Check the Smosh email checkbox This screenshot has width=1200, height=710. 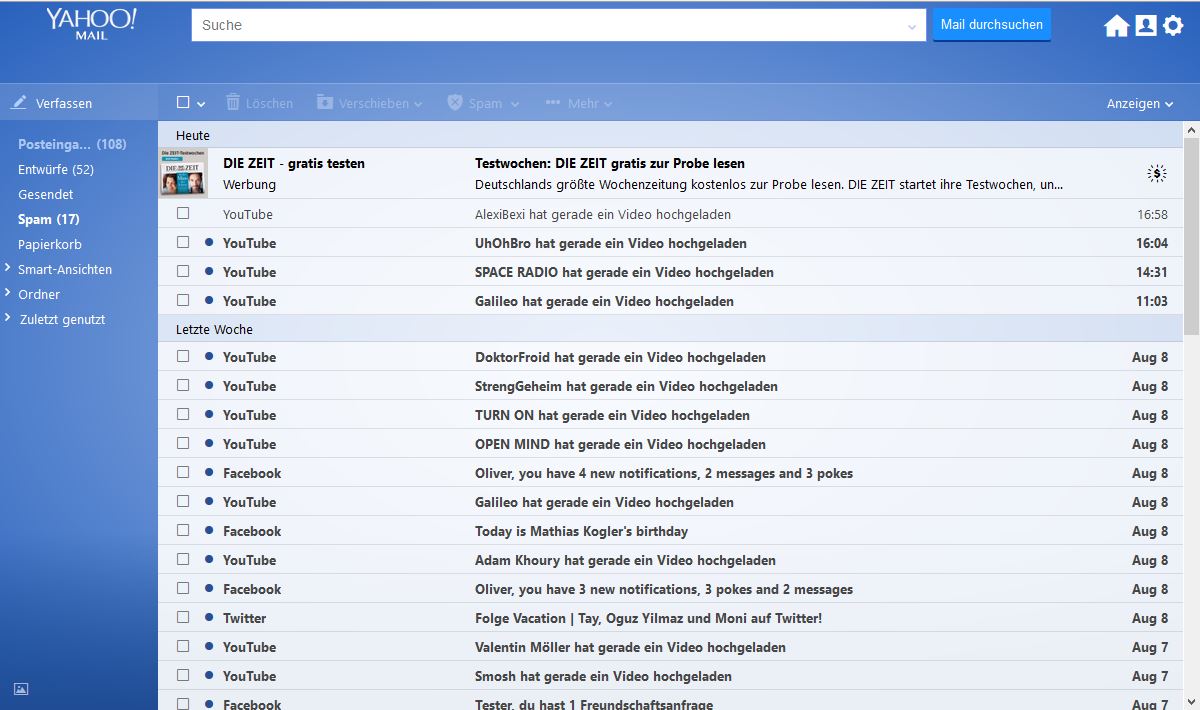coord(183,675)
